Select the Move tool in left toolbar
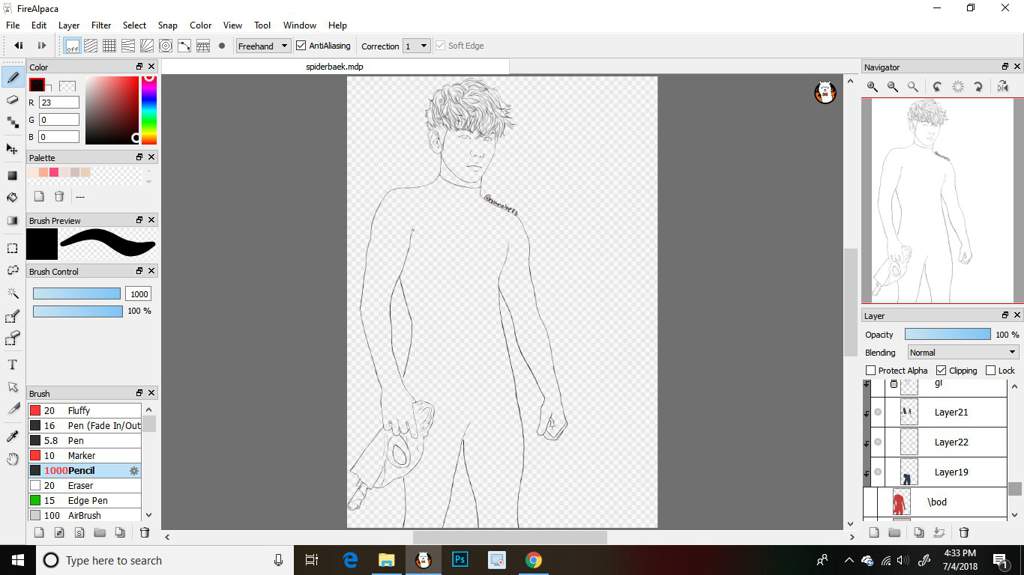The width and height of the screenshot is (1024, 575). point(12,149)
